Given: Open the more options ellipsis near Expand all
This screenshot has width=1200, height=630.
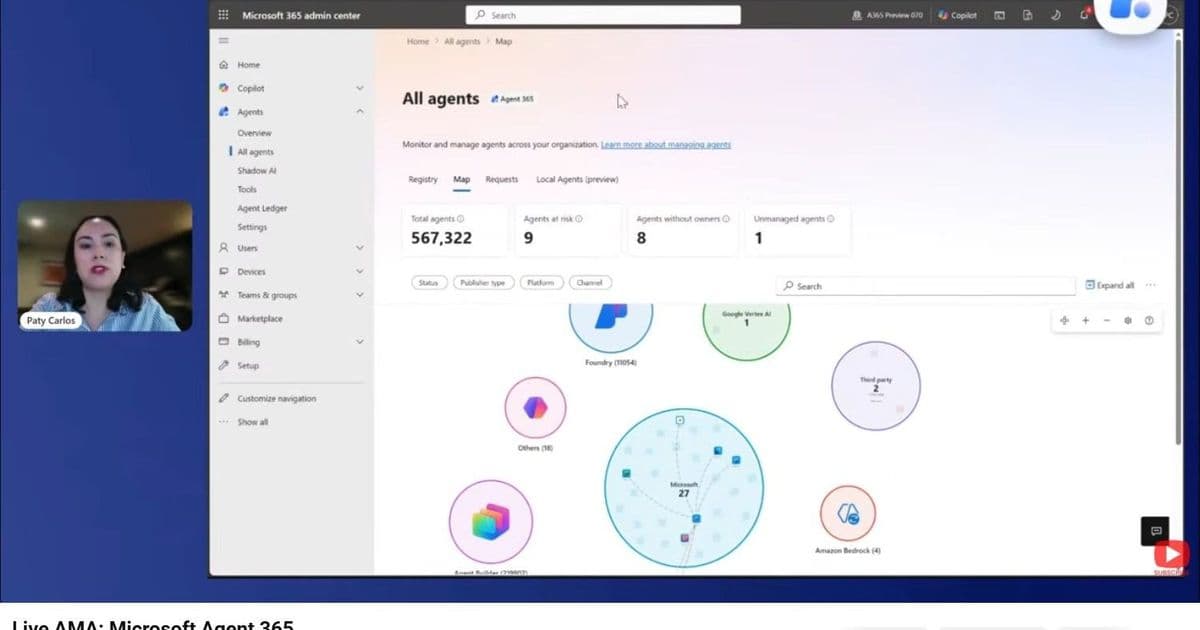Looking at the screenshot, I should click(x=1151, y=285).
